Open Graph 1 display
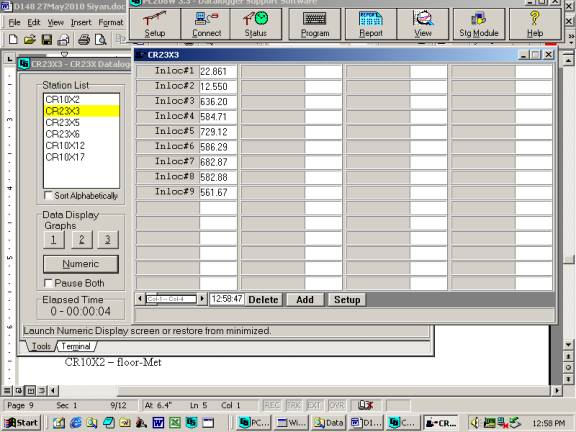 click(54, 240)
